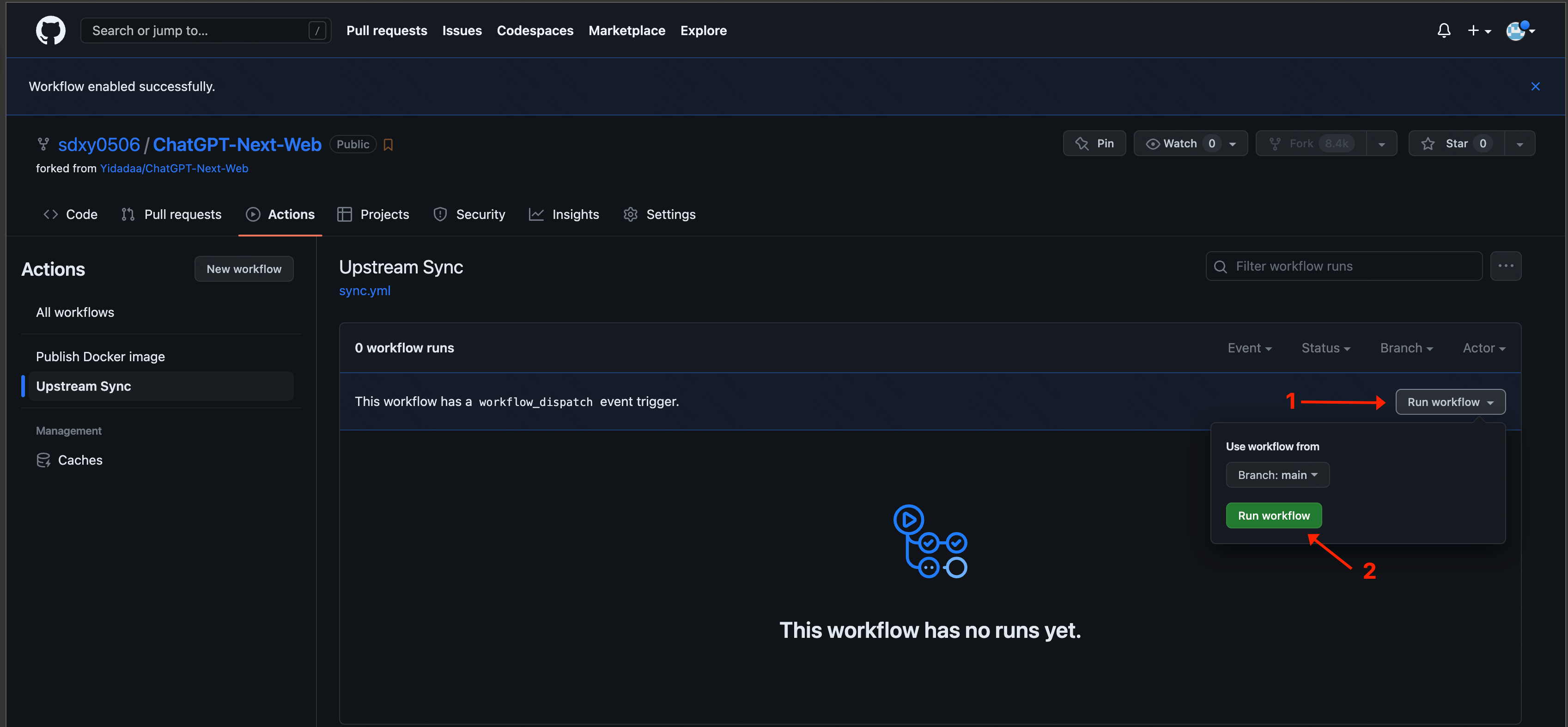The height and width of the screenshot is (727, 1568).
Task: Open the Yidadaa/ChatGPT-Next-Web upstream link
Action: pyautogui.click(x=174, y=169)
